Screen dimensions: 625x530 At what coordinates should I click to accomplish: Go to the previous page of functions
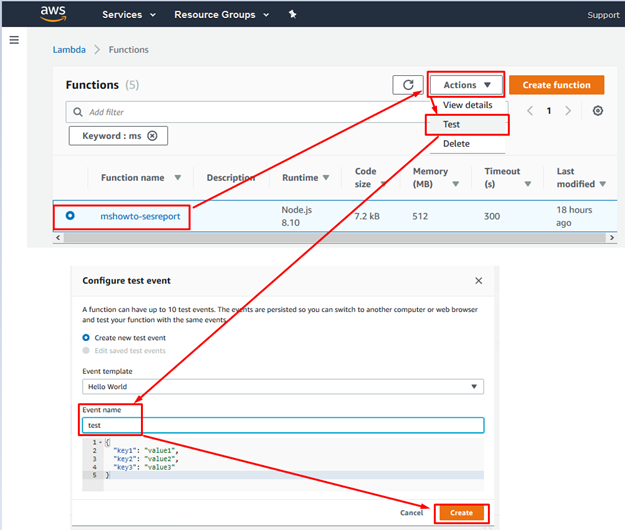pos(530,111)
